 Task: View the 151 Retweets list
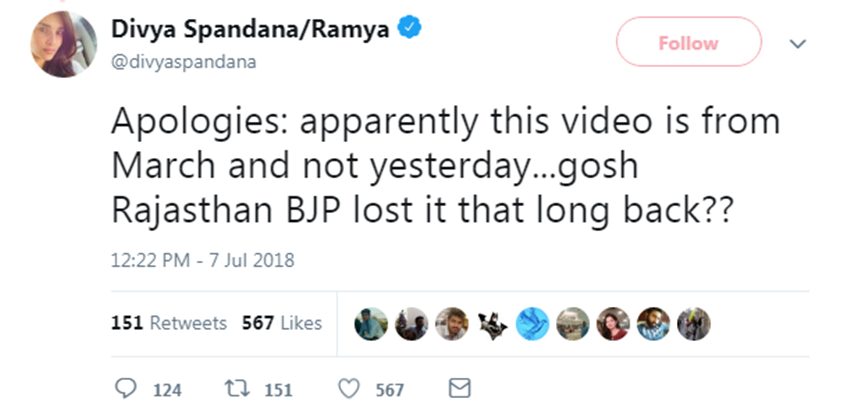point(168,323)
